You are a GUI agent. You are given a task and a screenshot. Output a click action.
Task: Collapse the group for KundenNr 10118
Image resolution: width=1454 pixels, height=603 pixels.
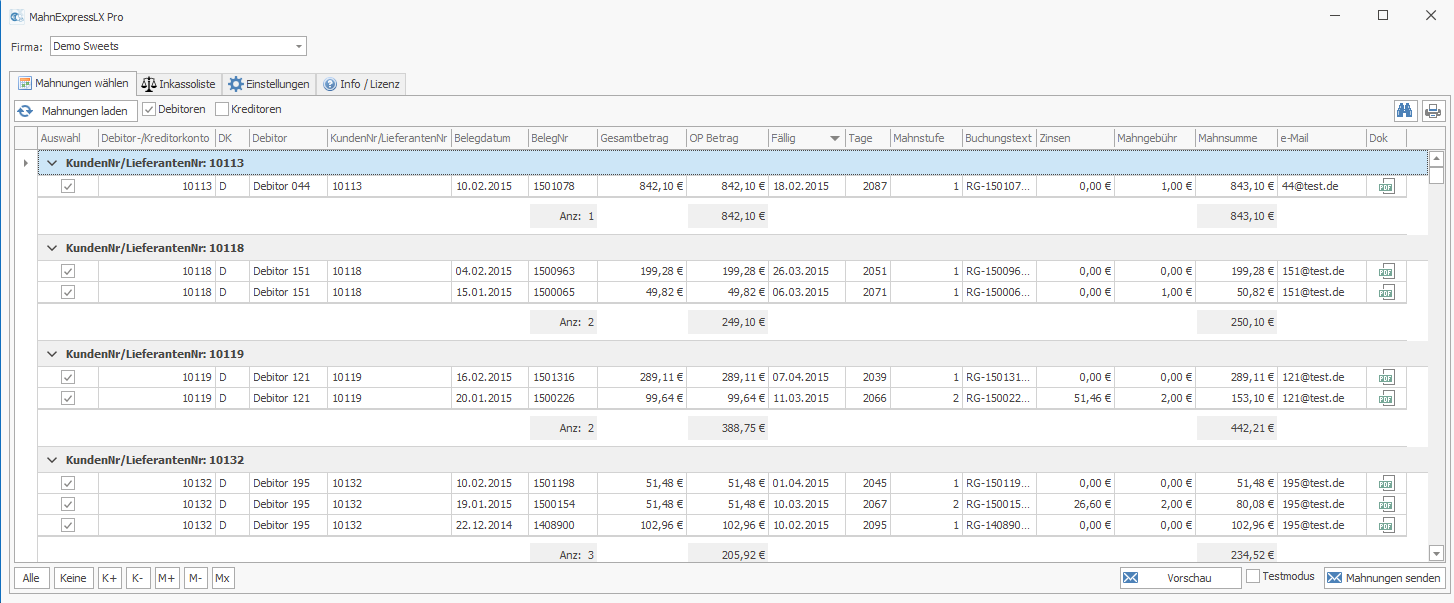pos(52,248)
